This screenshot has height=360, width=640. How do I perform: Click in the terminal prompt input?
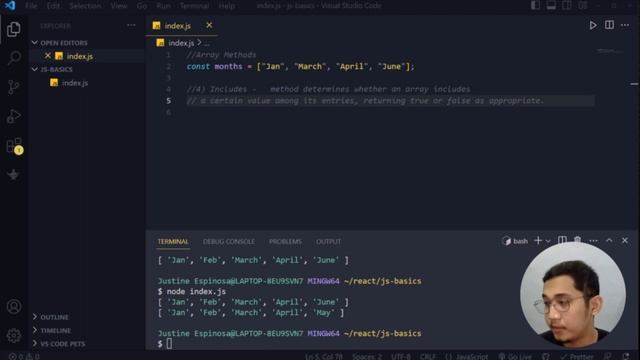tap(169, 344)
